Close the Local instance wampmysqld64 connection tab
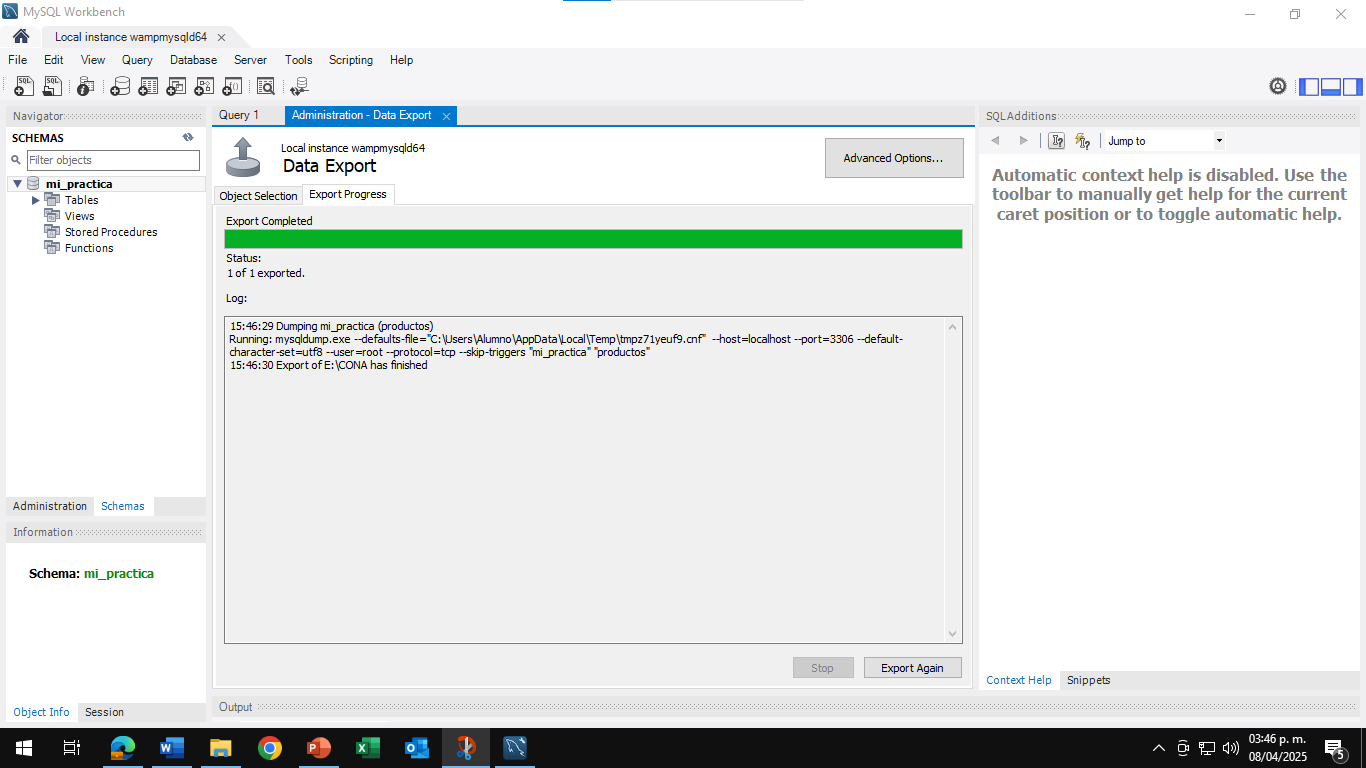Image resolution: width=1366 pixels, height=768 pixels. tap(221, 37)
